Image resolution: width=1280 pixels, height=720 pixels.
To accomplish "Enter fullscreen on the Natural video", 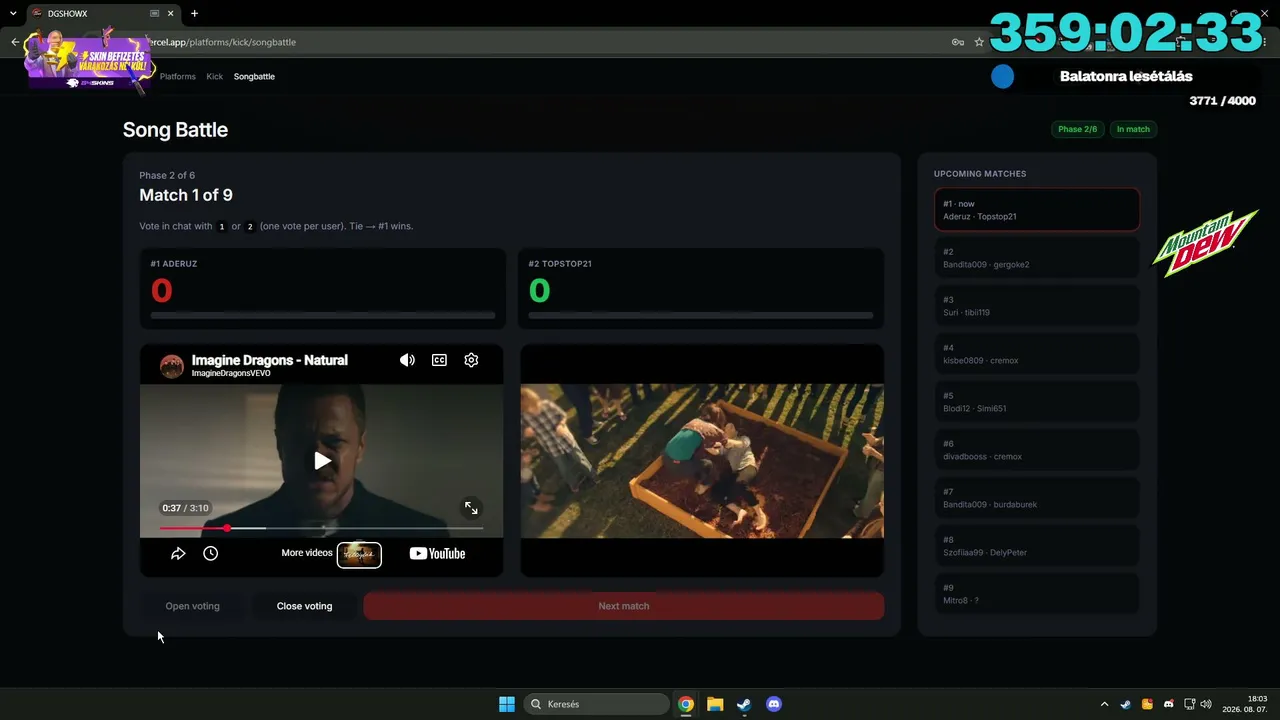I will point(471,508).
